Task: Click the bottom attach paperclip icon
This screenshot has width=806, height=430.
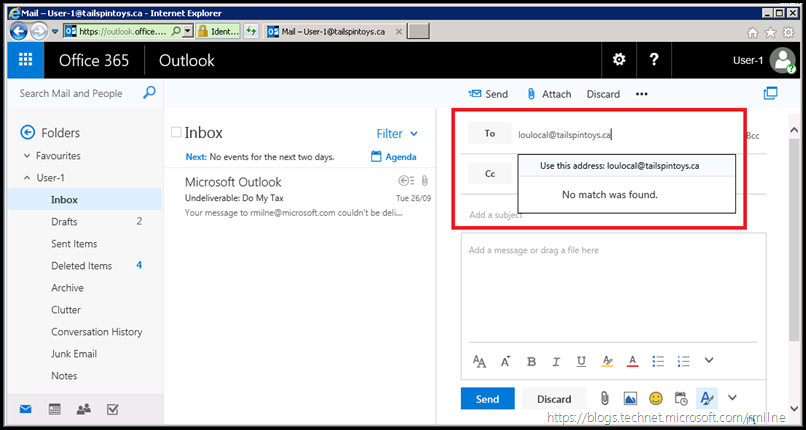Action: [x=605, y=398]
